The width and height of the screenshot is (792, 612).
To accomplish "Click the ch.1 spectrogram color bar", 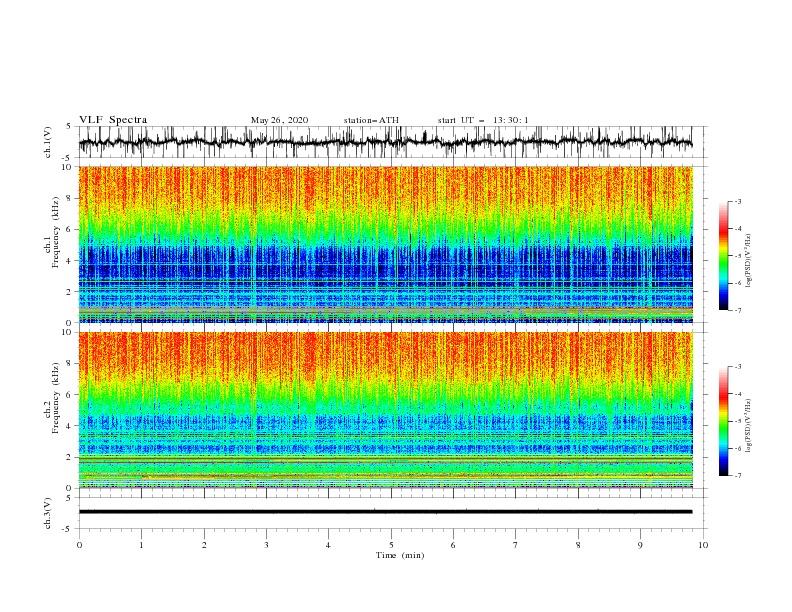I will click(724, 256).
